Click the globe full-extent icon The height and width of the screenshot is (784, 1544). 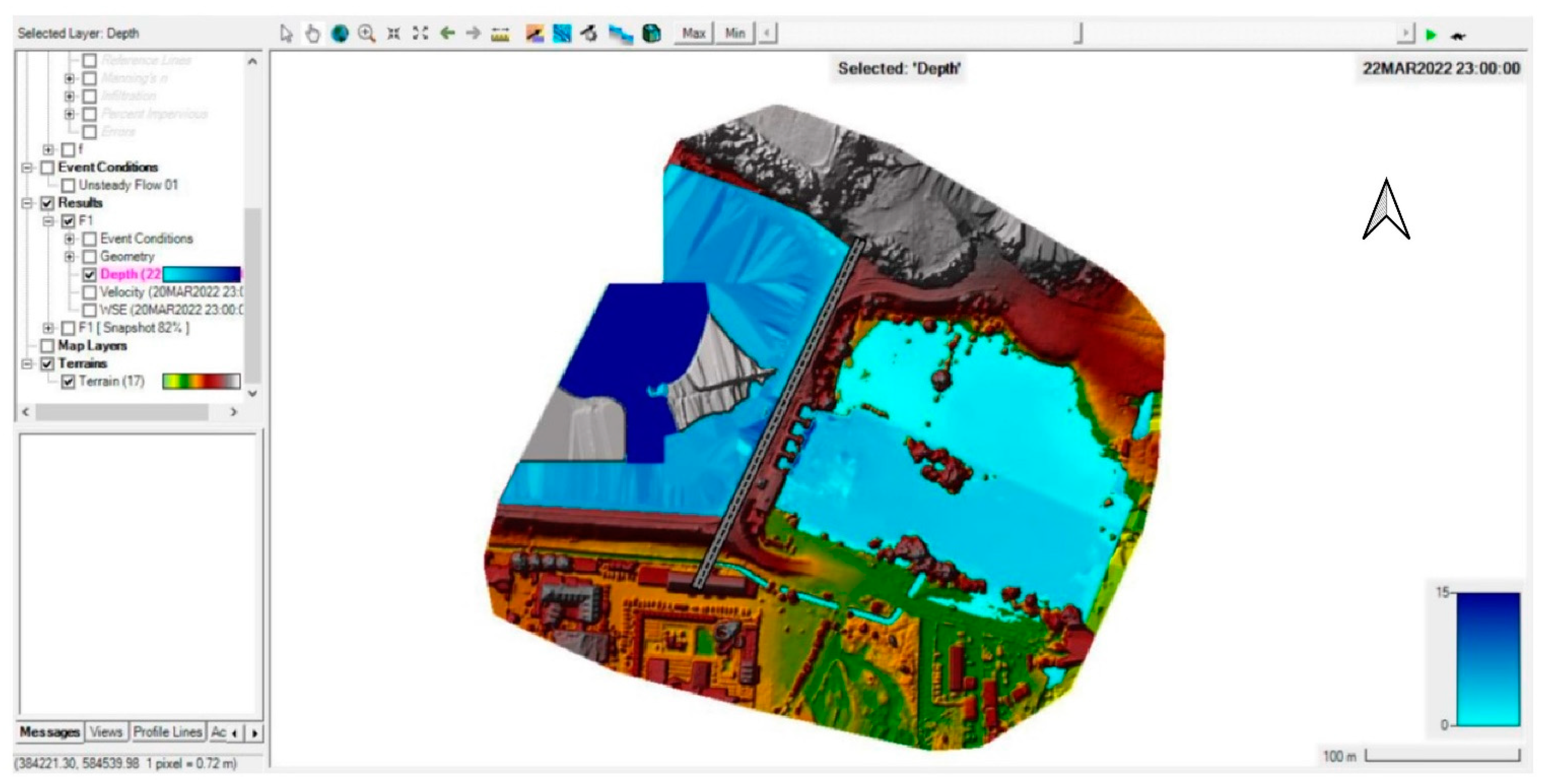340,34
